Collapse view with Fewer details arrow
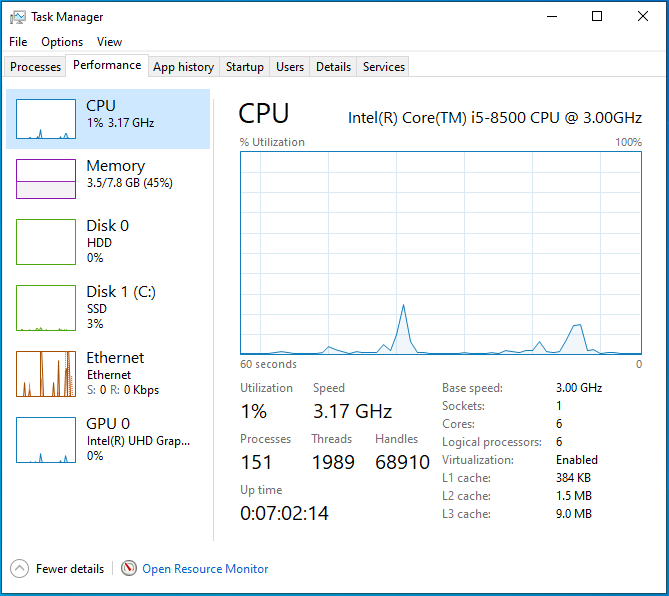This screenshot has width=669, height=596. 20,568
